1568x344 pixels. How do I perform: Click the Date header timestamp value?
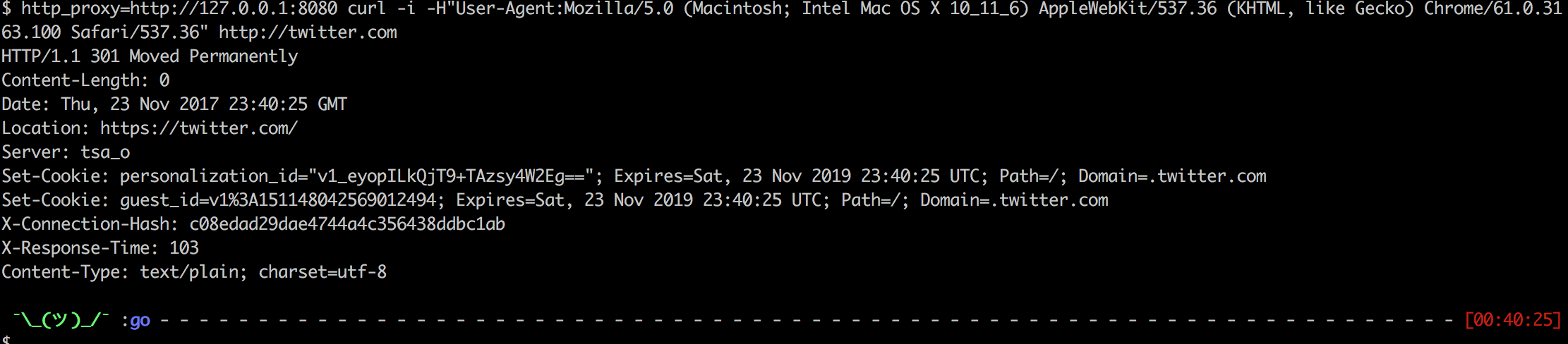click(204, 104)
